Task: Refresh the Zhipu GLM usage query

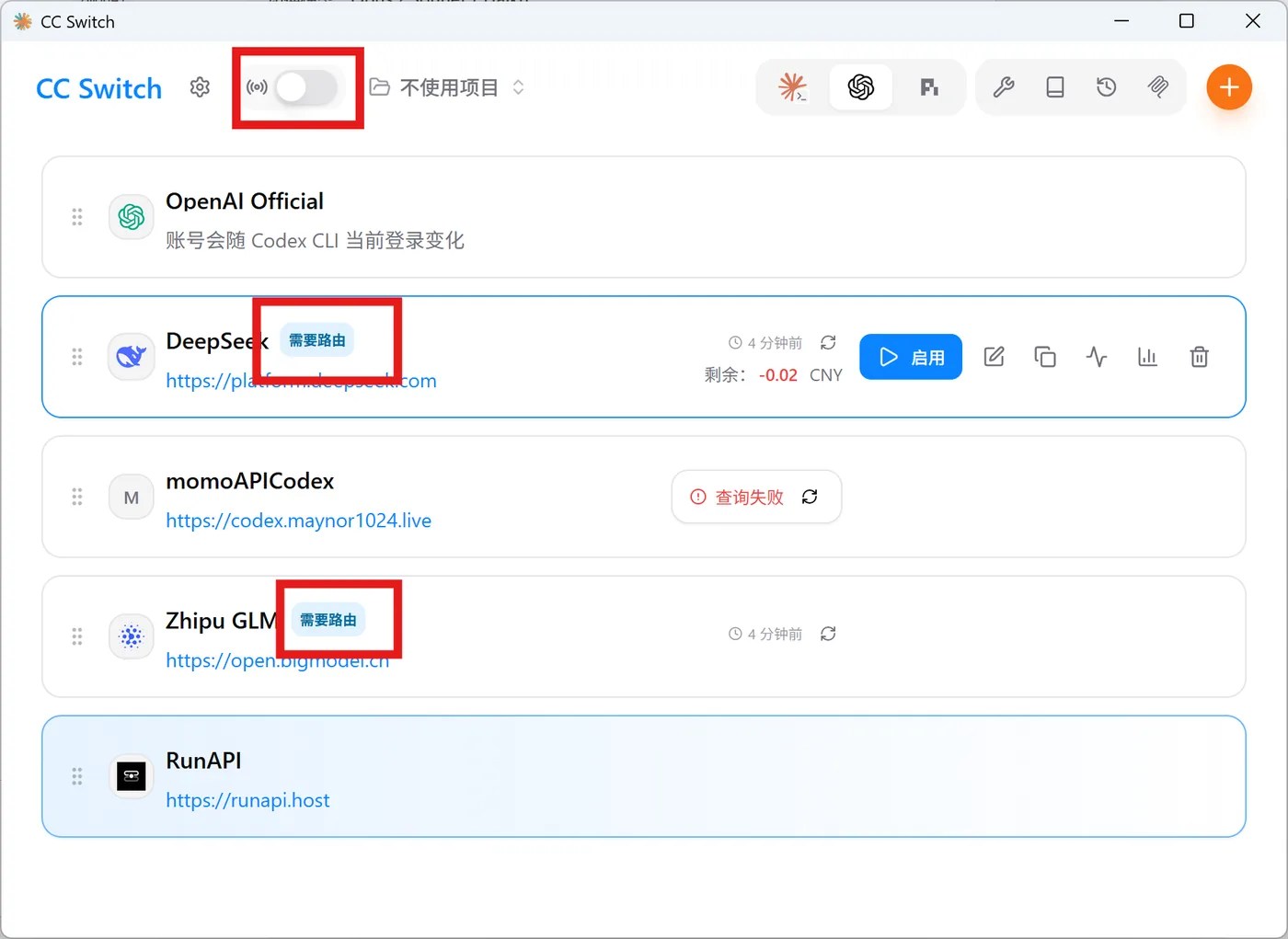Action: coord(828,634)
